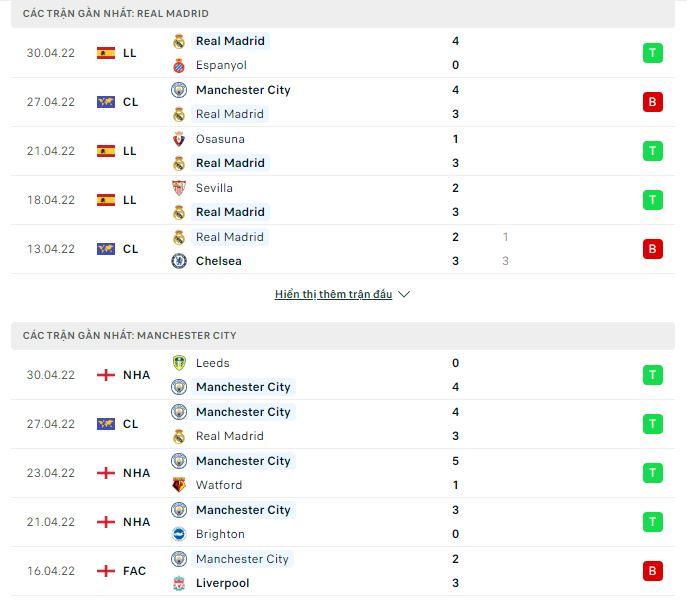Open the 'Các trận gần nhất: Real Madrid' header

116,13
